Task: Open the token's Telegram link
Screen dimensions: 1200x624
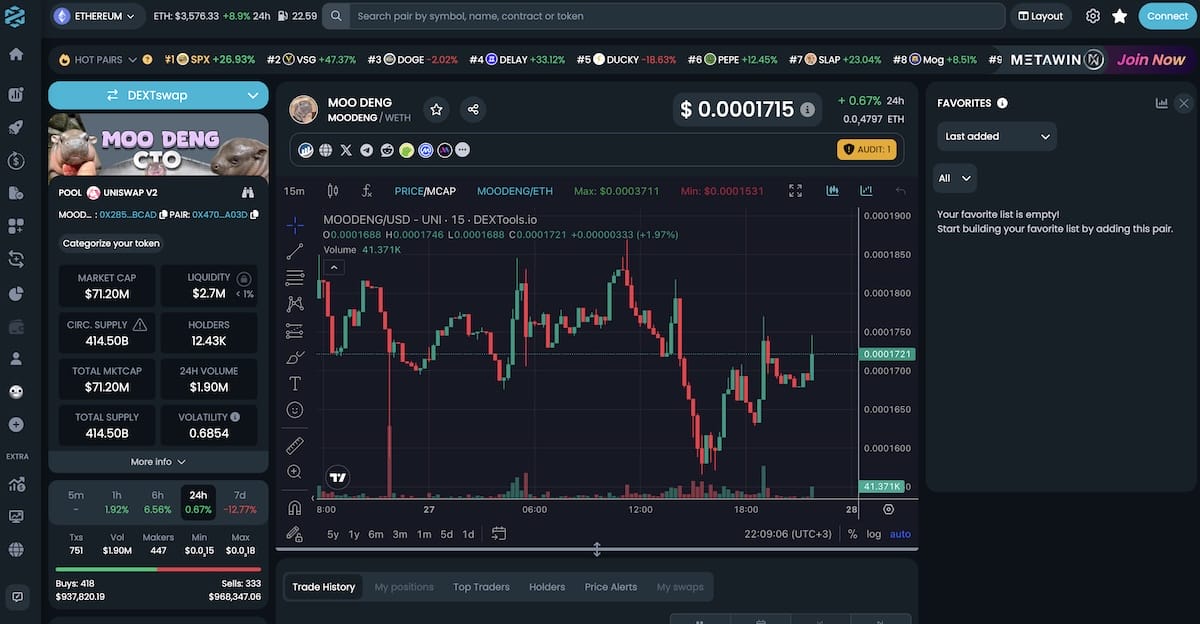Action: 366,150
